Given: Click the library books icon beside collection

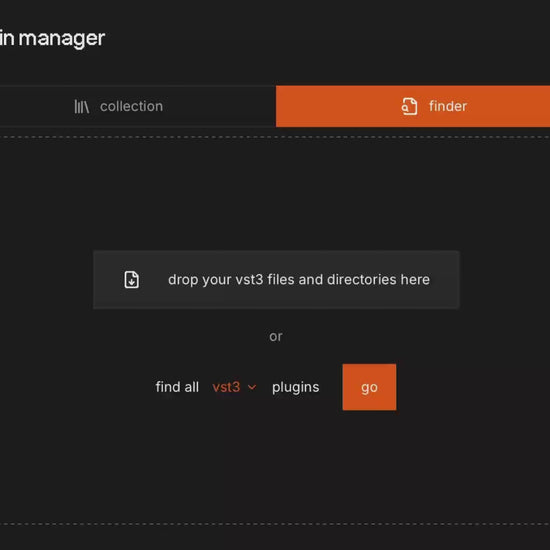Looking at the screenshot, I should click(x=81, y=107).
